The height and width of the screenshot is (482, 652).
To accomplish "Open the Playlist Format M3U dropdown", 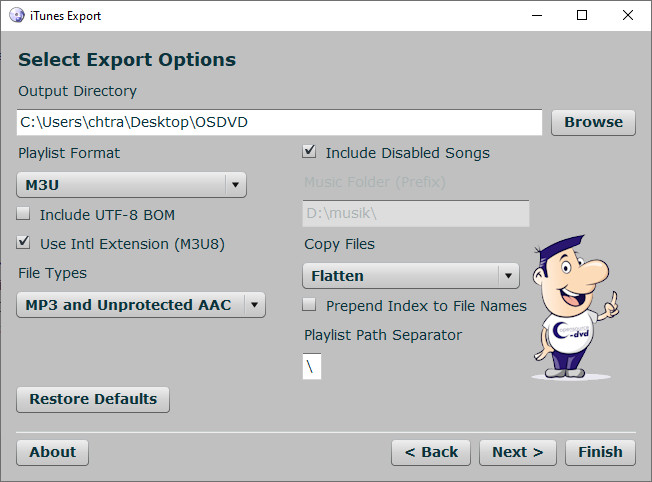I will pos(131,185).
